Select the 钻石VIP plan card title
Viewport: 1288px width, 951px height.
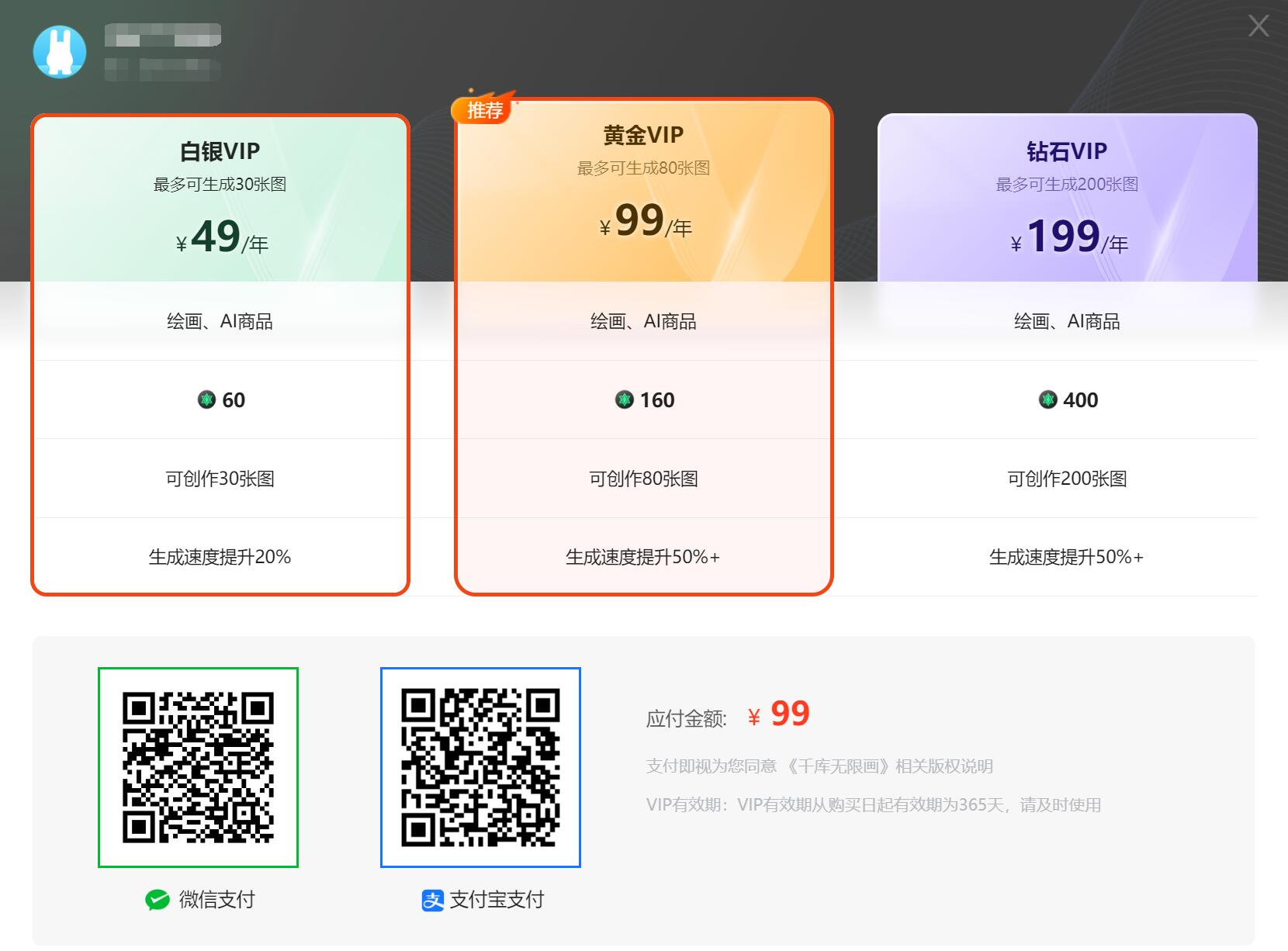pyautogui.click(x=1067, y=151)
